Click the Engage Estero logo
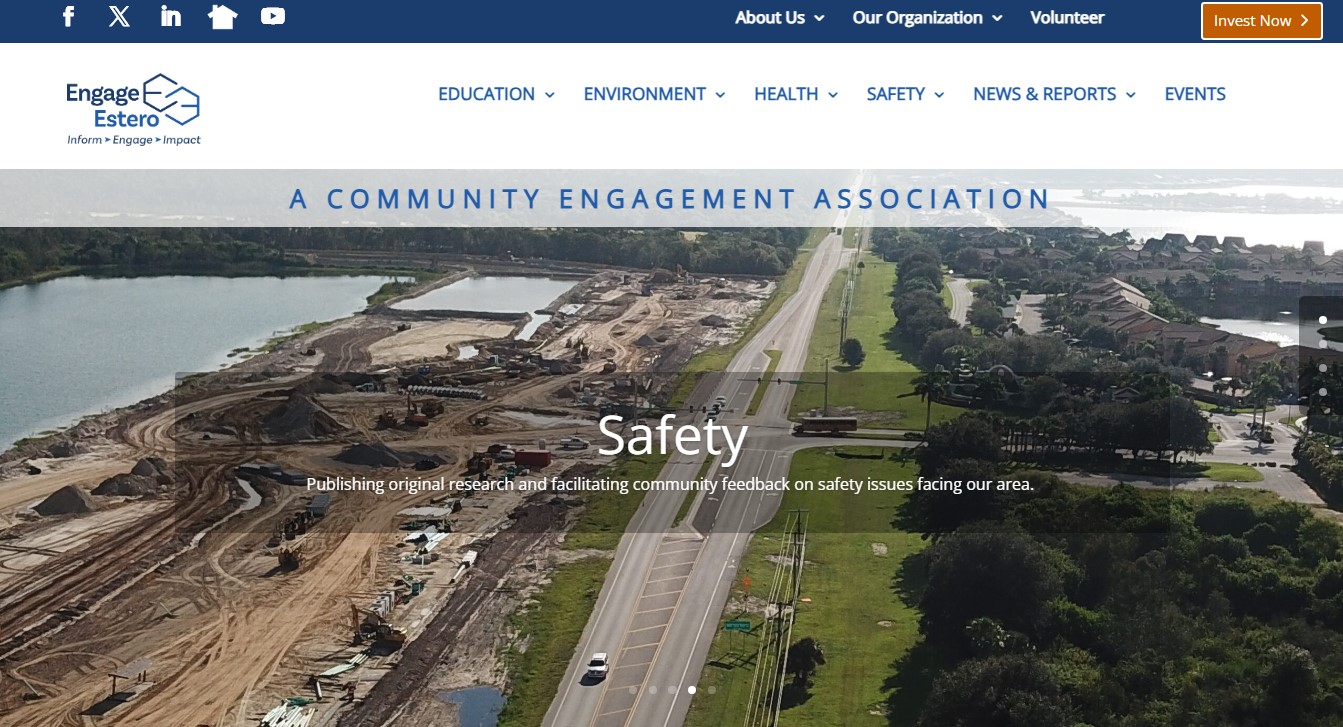The height and width of the screenshot is (727, 1343). pos(132,108)
